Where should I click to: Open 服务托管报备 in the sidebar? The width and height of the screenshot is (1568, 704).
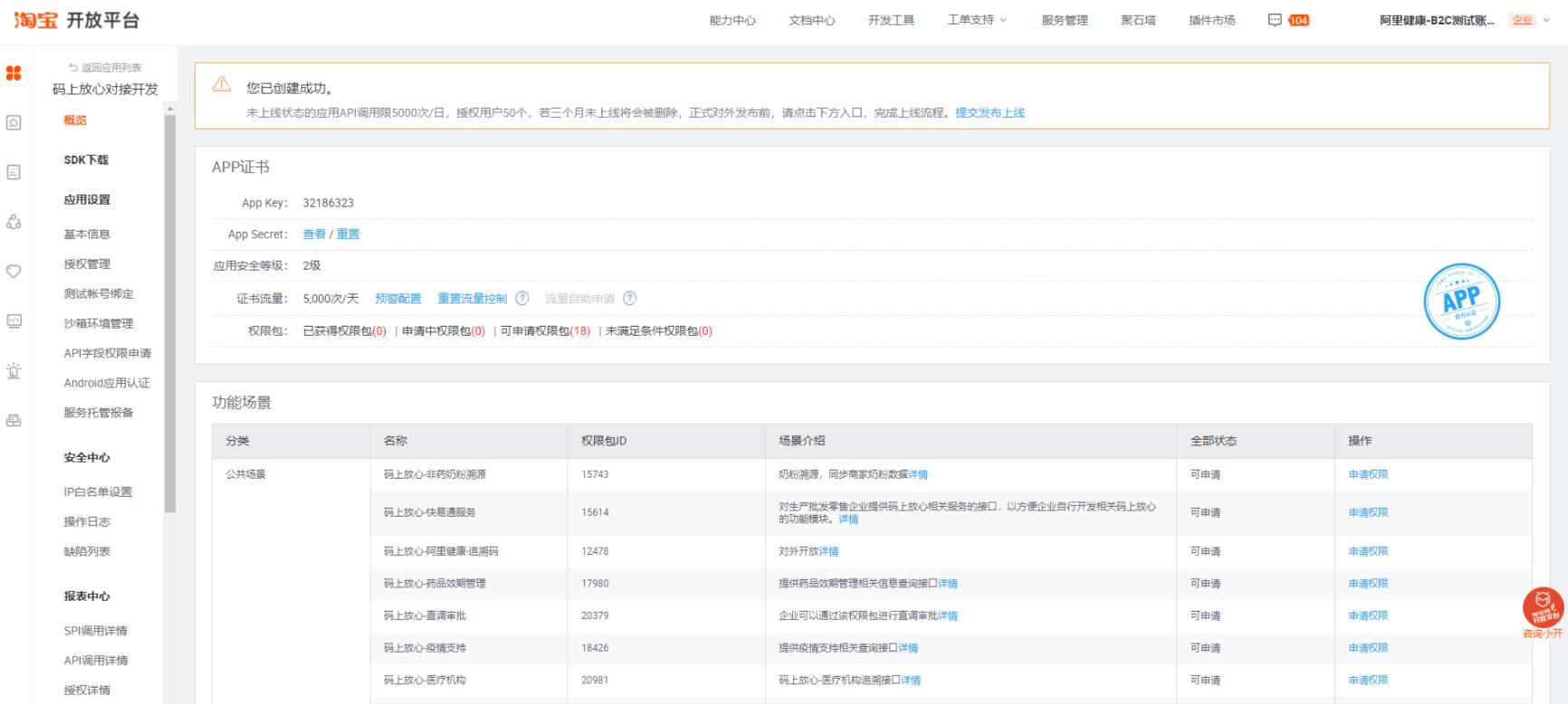pos(99,413)
